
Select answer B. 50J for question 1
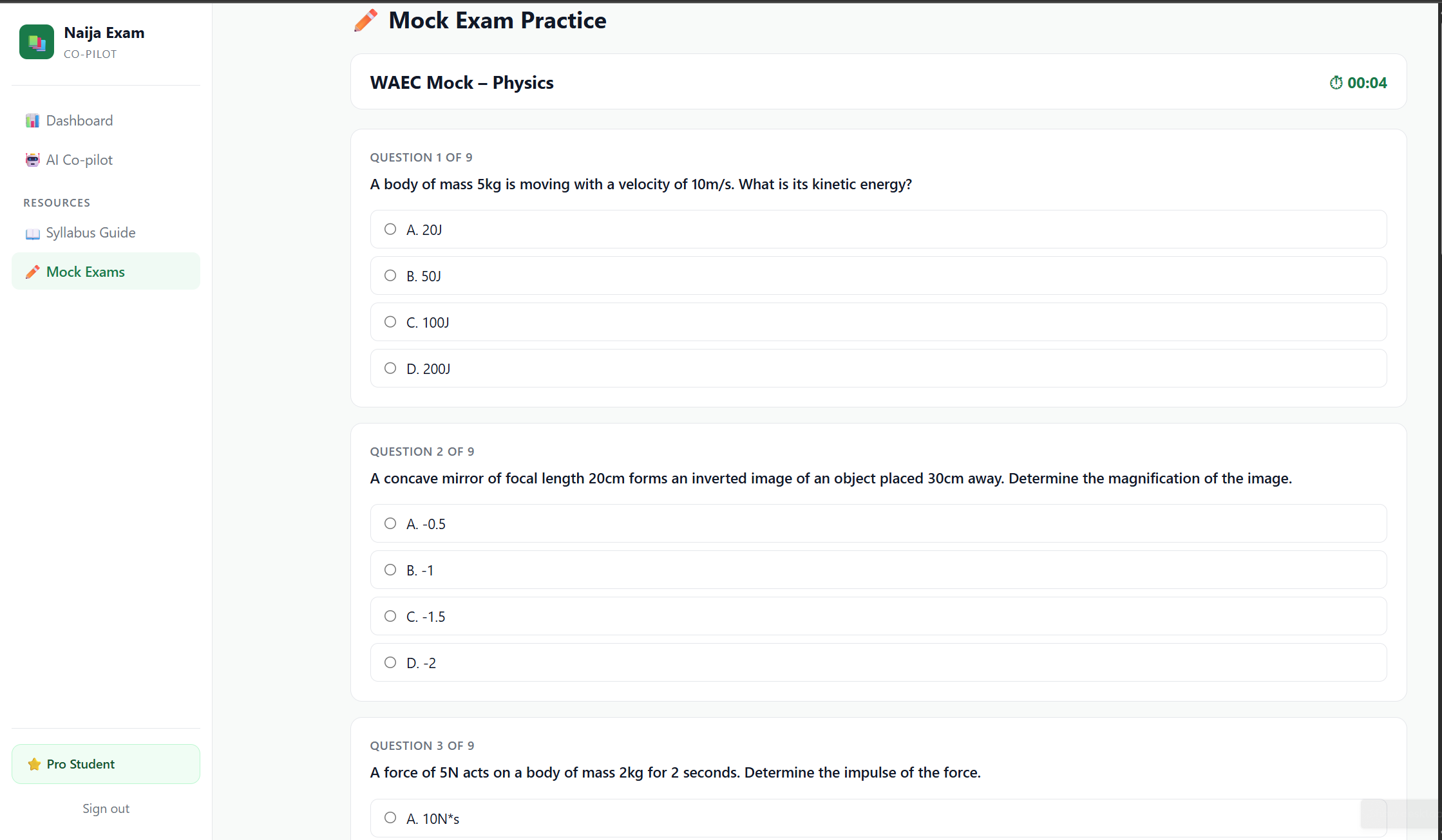click(x=390, y=275)
